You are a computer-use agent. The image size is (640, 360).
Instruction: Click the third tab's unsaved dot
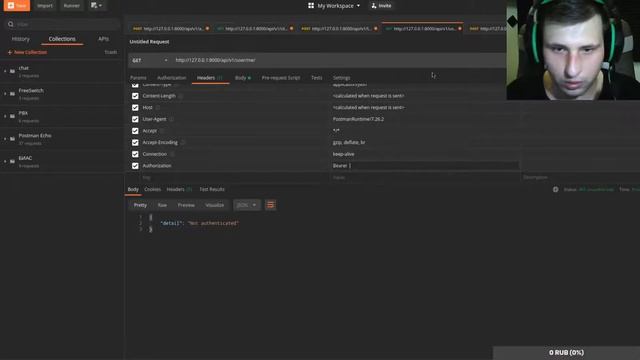click(376, 29)
